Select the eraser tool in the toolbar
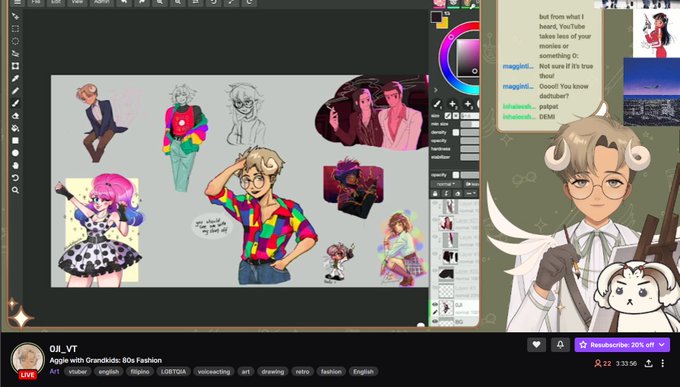The height and width of the screenshot is (387, 680). [x=15, y=116]
